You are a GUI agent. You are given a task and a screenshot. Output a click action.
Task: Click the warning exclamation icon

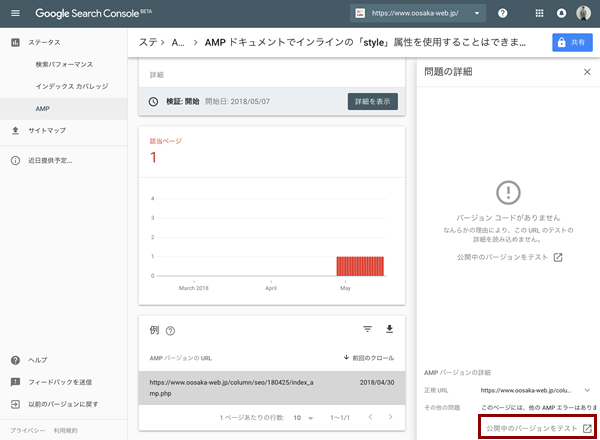pyautogui.click(x=508, y=192)
